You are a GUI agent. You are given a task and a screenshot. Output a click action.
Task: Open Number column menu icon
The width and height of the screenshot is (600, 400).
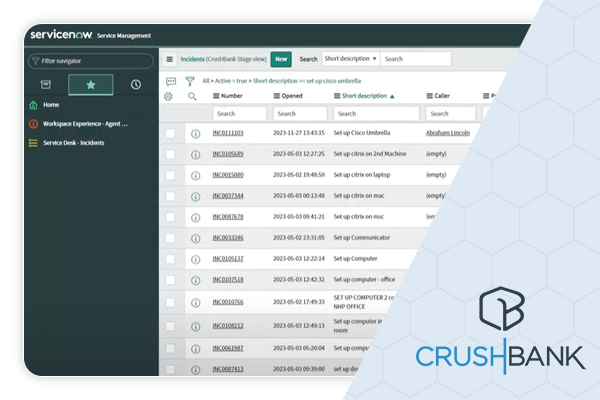(x=216, y=96)
